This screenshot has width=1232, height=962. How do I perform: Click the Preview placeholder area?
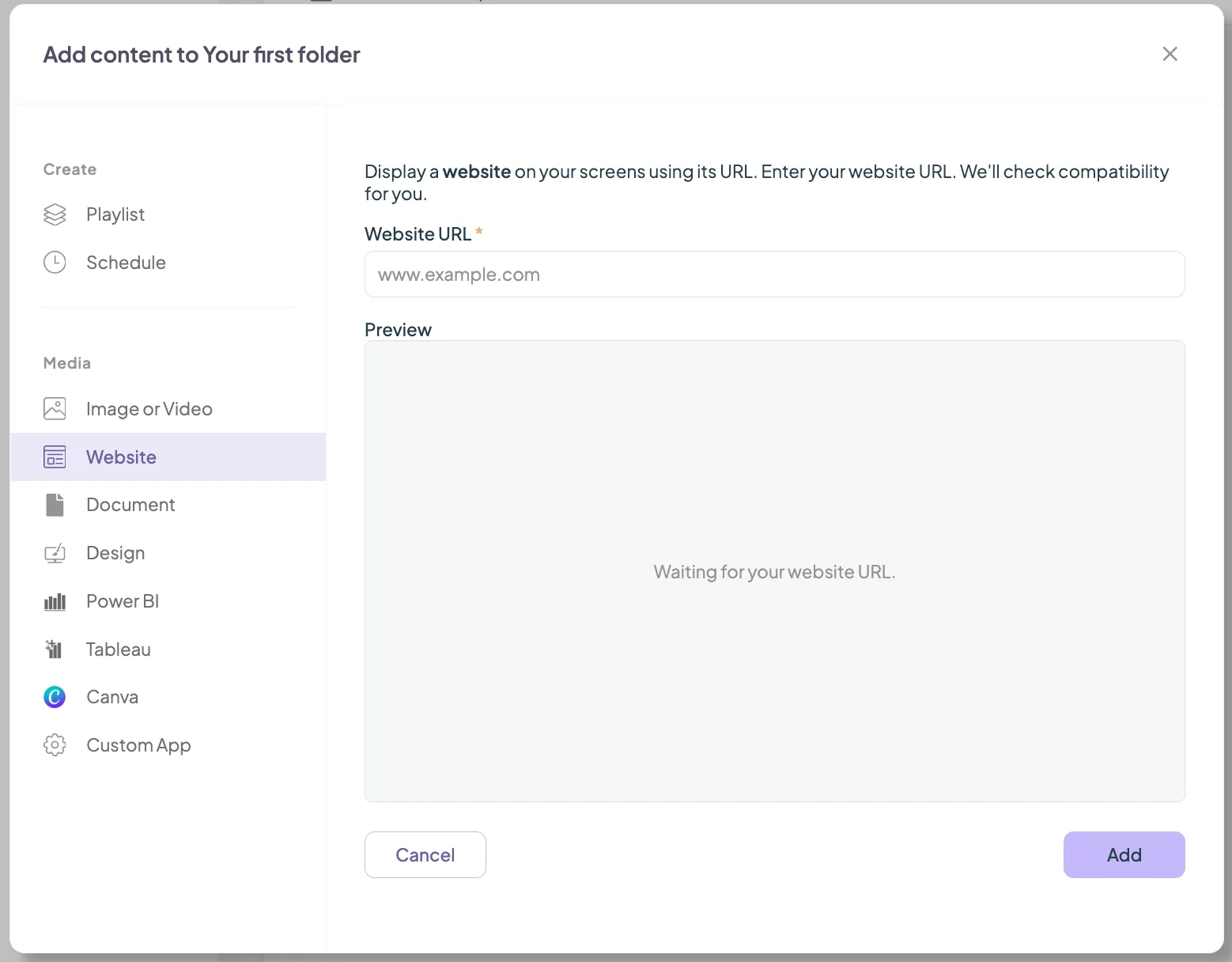(774, 571)
